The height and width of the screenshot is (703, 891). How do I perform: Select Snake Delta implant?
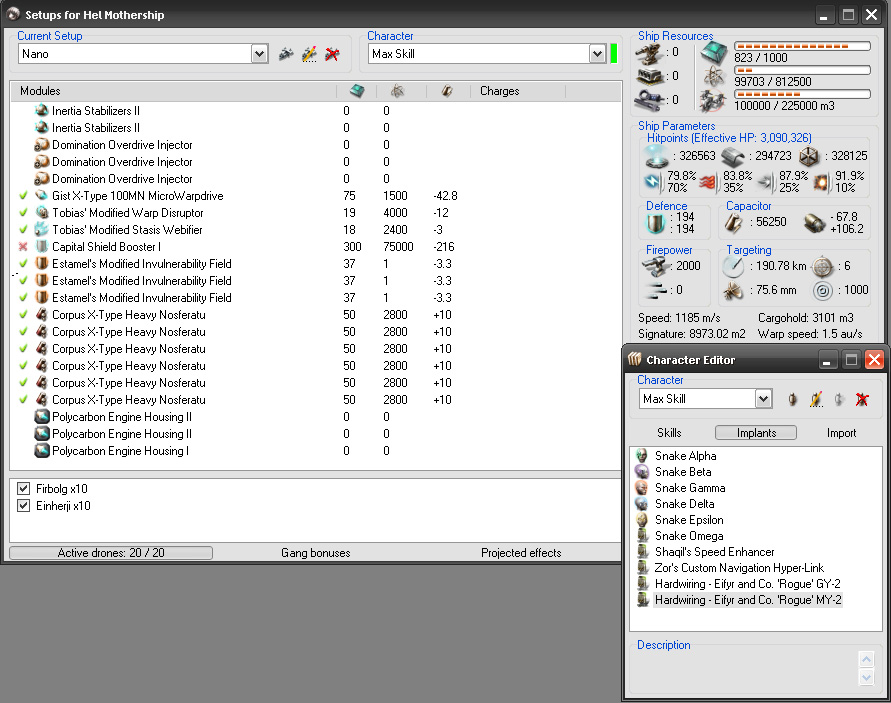(684, 504)
